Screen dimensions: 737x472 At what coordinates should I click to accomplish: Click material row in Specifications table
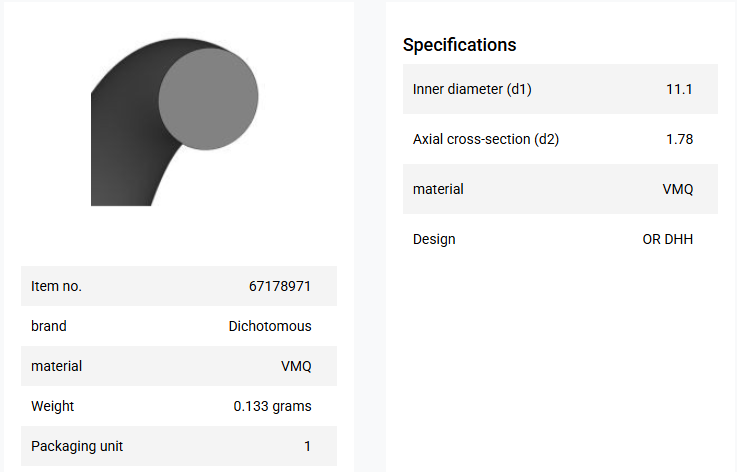pyautogui.click(x=560, y=189)
